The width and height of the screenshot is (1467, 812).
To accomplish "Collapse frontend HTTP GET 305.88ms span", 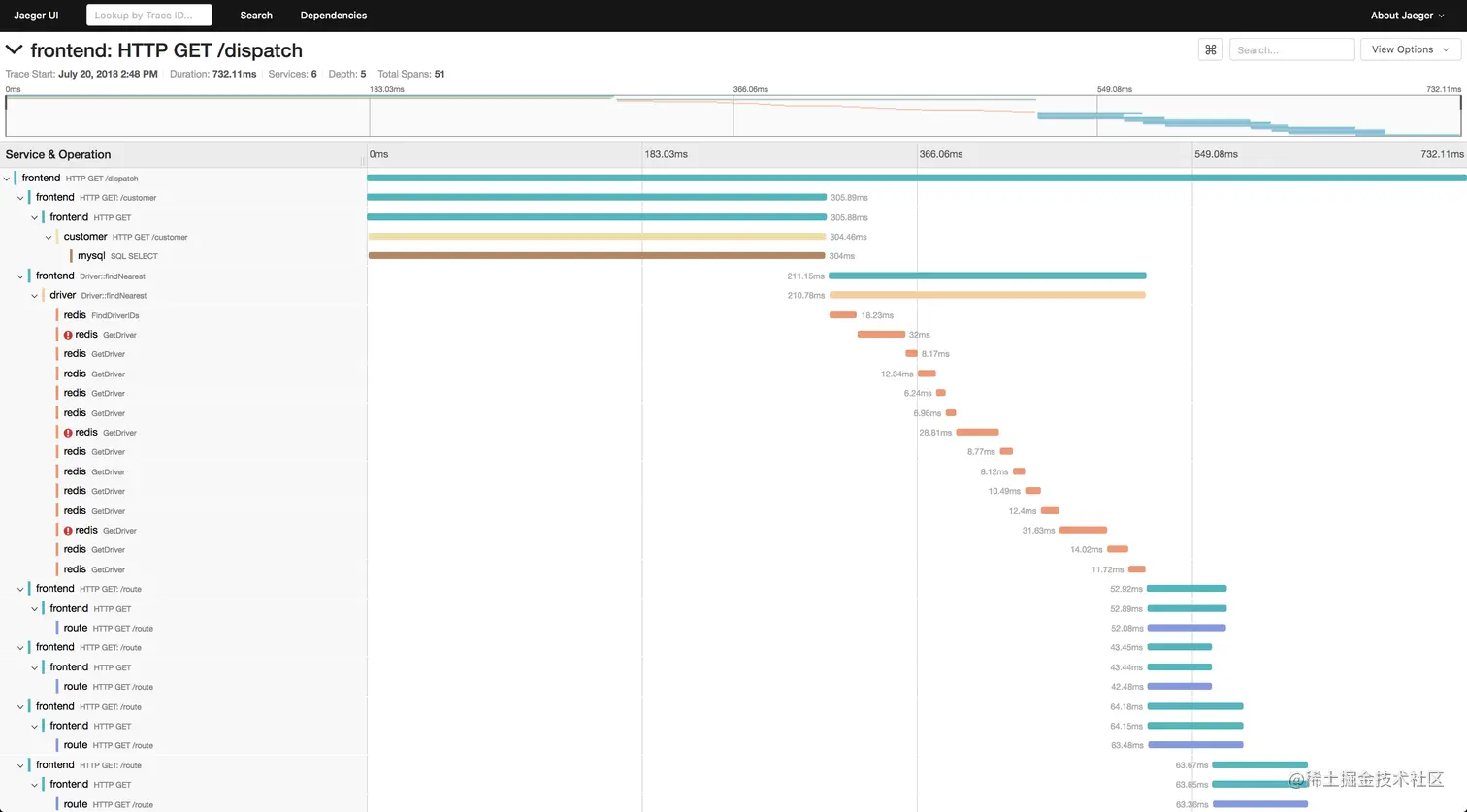I will pos(35,217).
